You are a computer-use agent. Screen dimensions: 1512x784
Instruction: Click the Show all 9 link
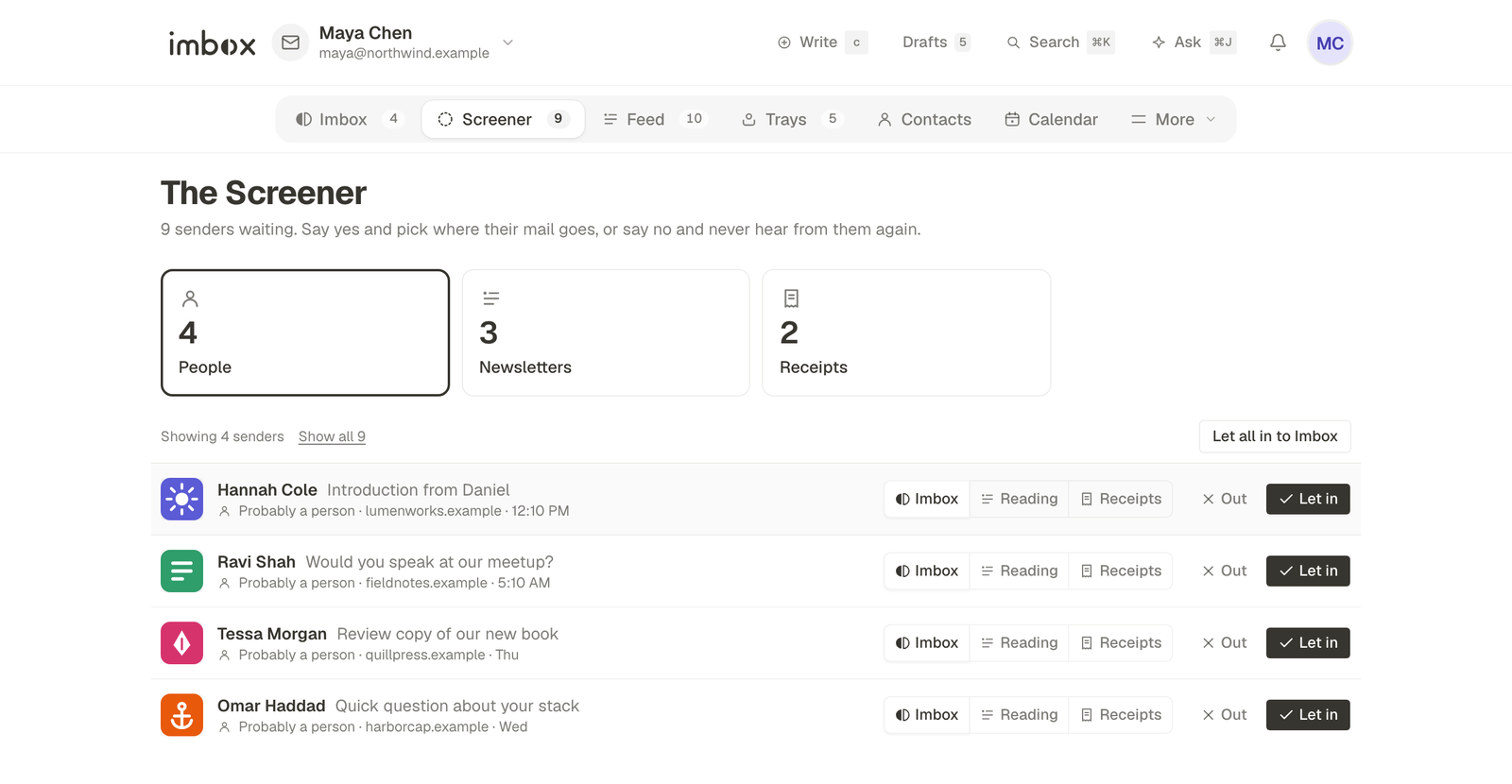point(332,436)
